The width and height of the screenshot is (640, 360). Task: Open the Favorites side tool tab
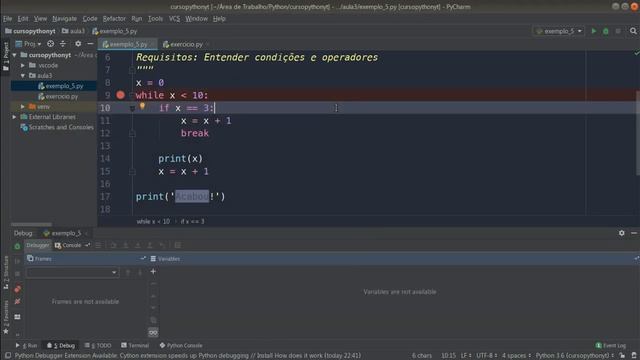tap(6, 317)
